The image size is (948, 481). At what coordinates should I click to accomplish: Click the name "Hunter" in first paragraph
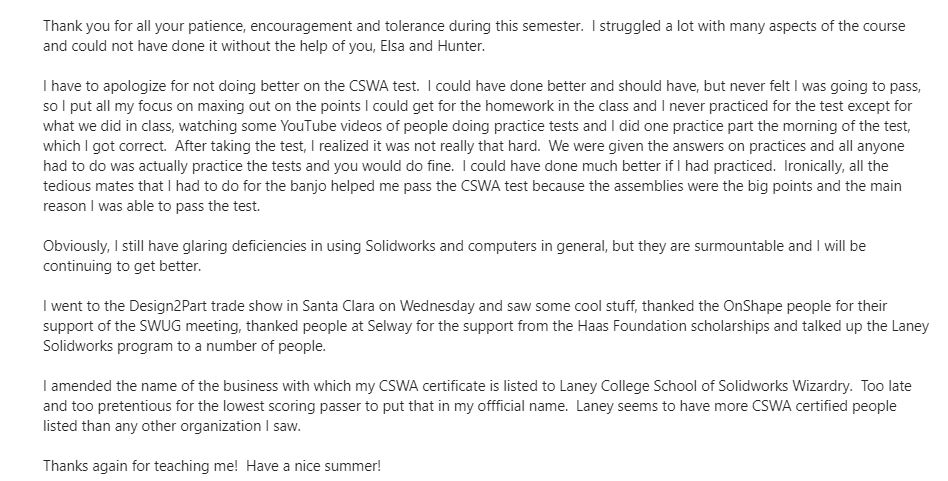coord(464,46)
